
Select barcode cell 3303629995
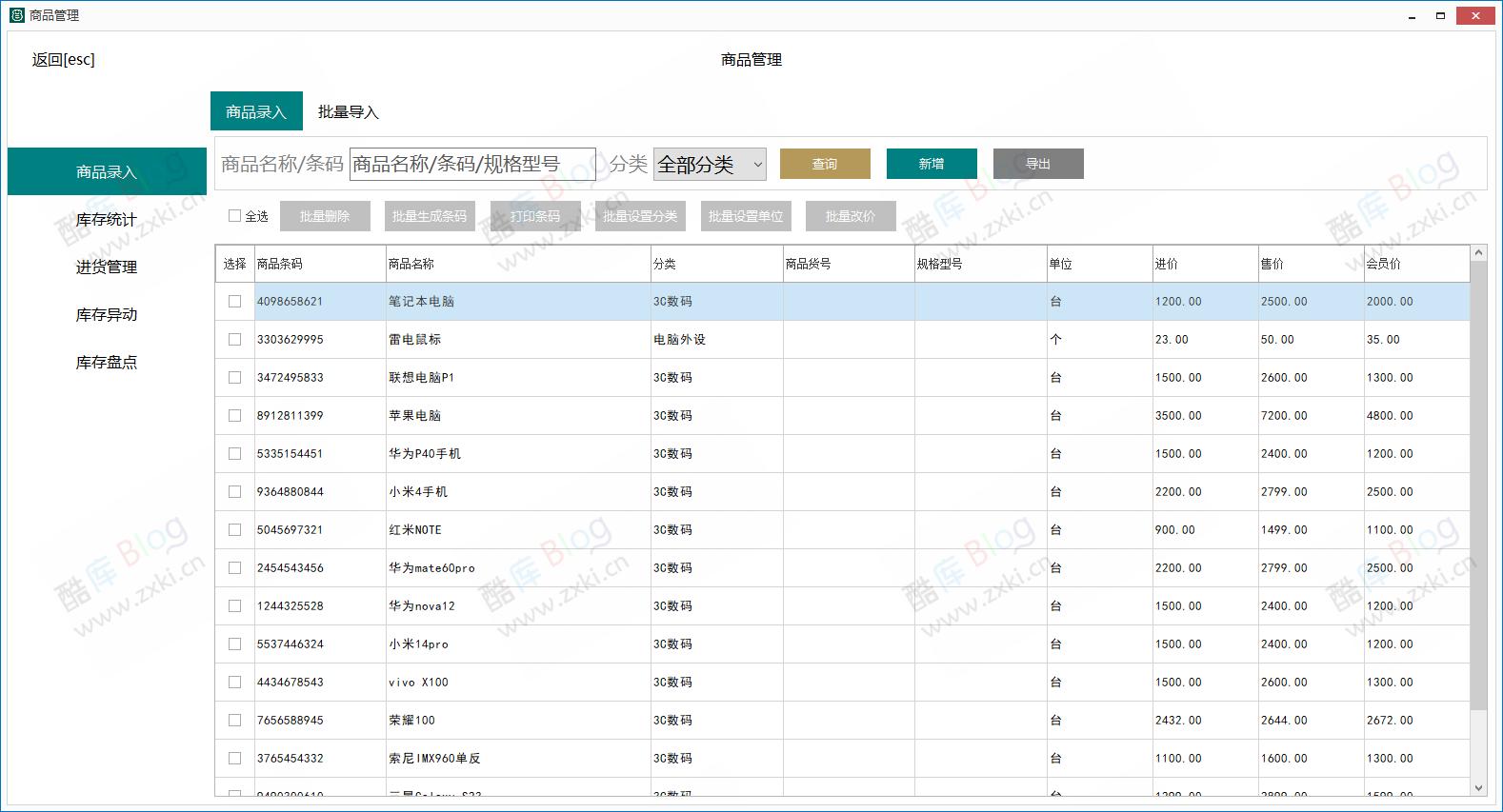(320, 340)
